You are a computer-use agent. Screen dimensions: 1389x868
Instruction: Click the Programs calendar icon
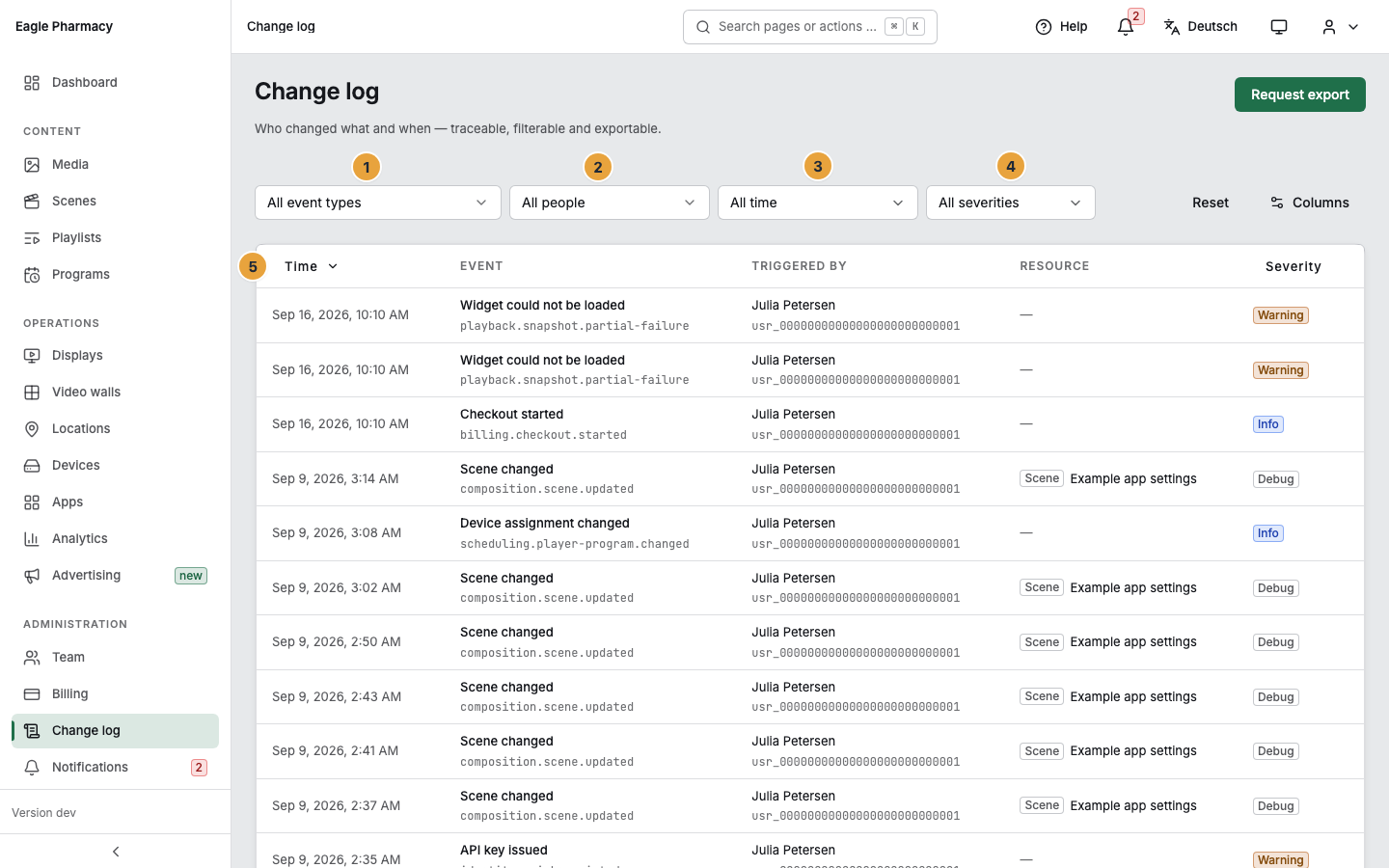click(32, 275)
